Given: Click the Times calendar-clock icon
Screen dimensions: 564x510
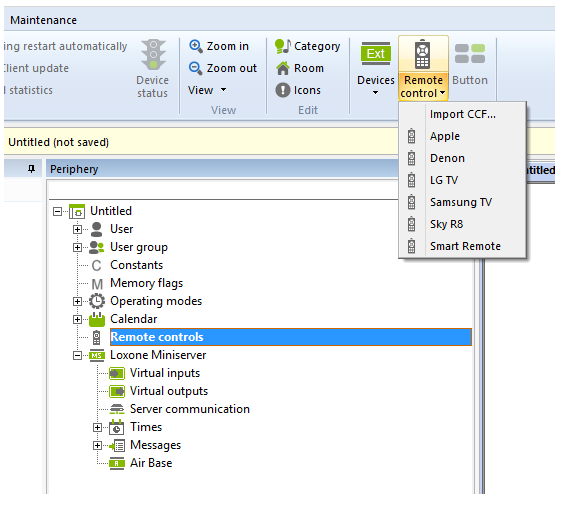Looking at the screenshot, I should pyautogui.click(x=117, y=427).
